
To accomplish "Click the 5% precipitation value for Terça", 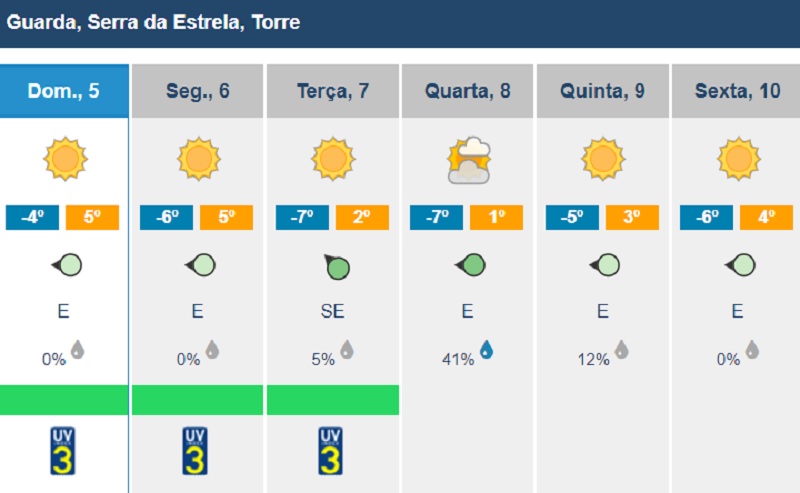I will [x=323, y=359].
